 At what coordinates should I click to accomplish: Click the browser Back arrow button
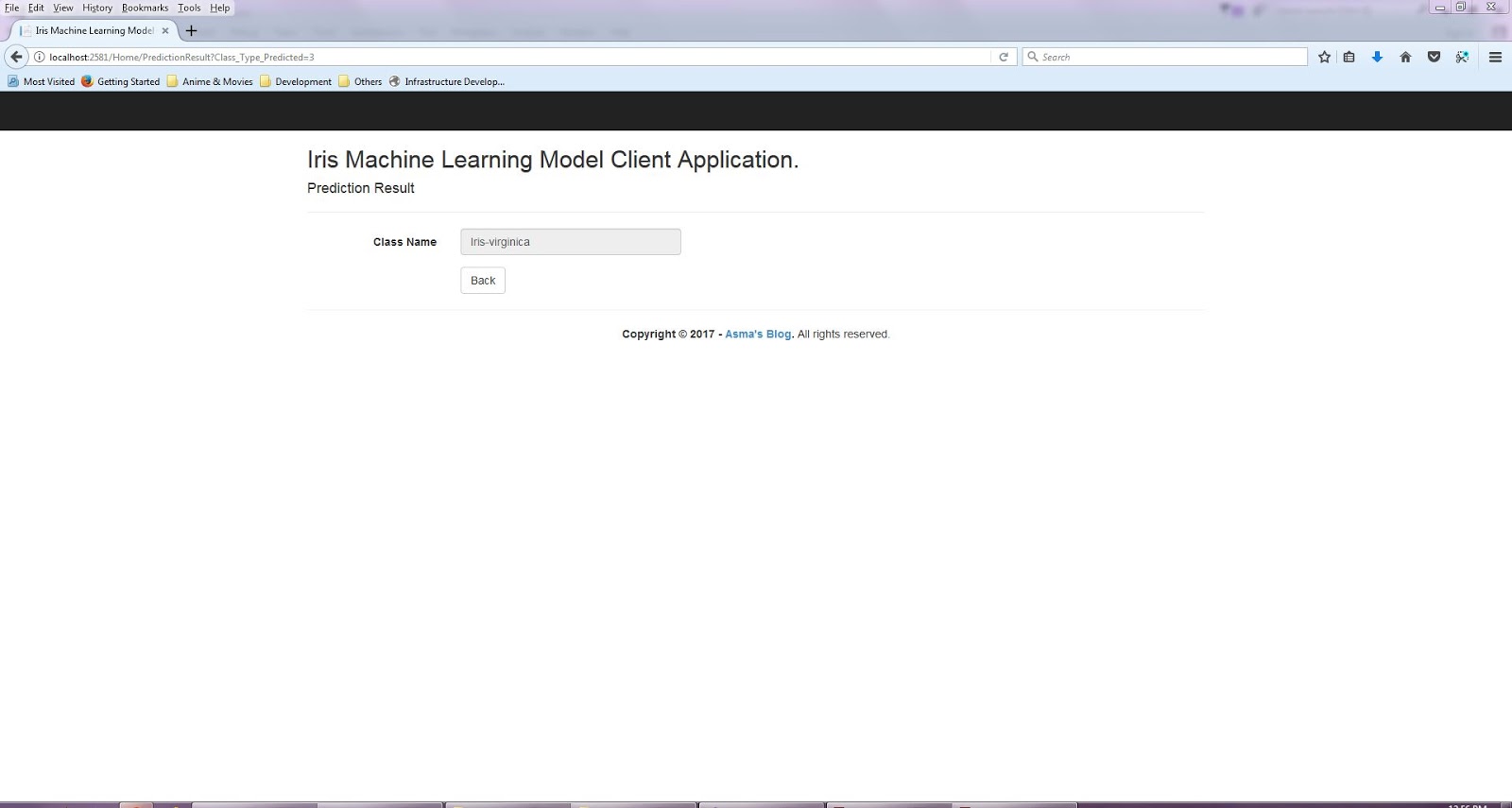16,57
